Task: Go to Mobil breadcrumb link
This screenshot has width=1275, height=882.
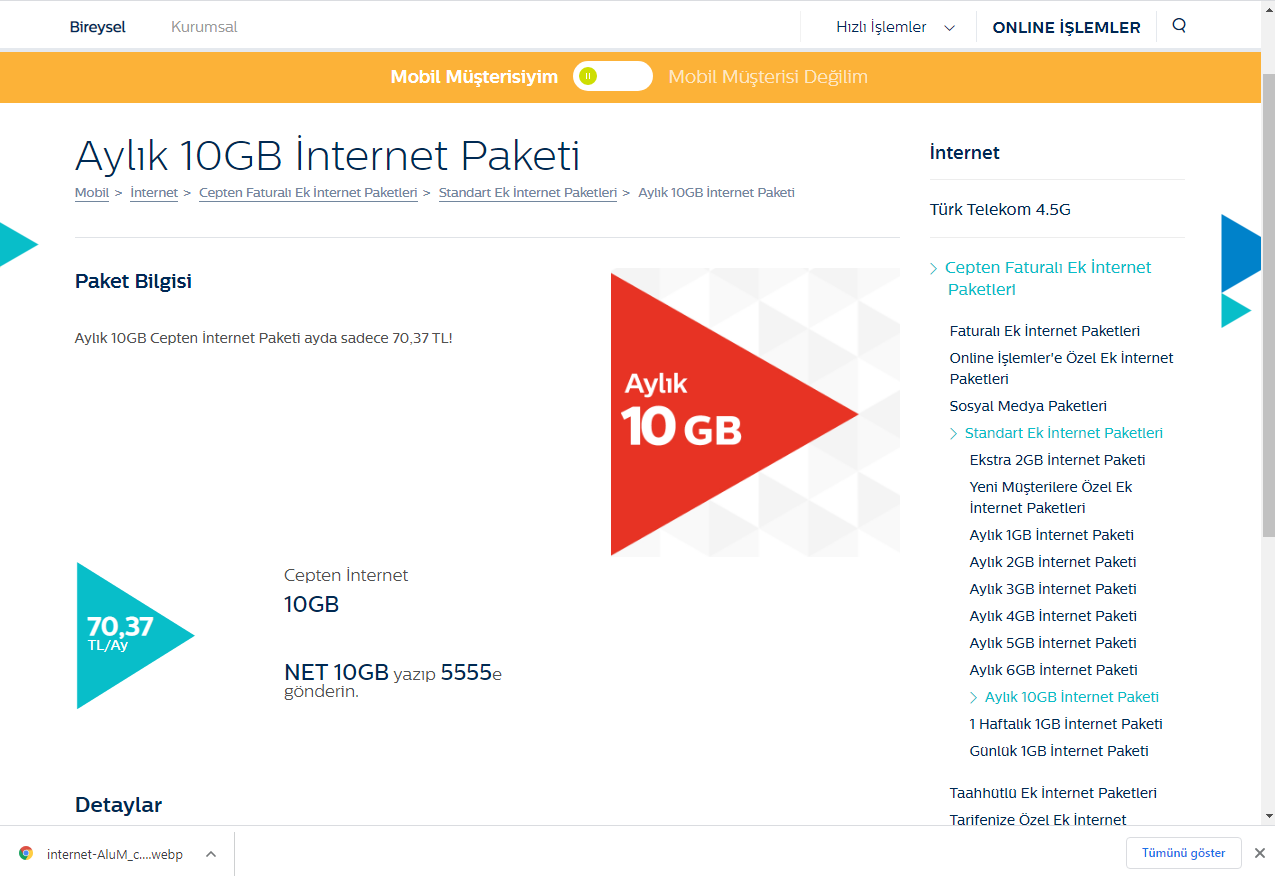Action: (92, 193)
